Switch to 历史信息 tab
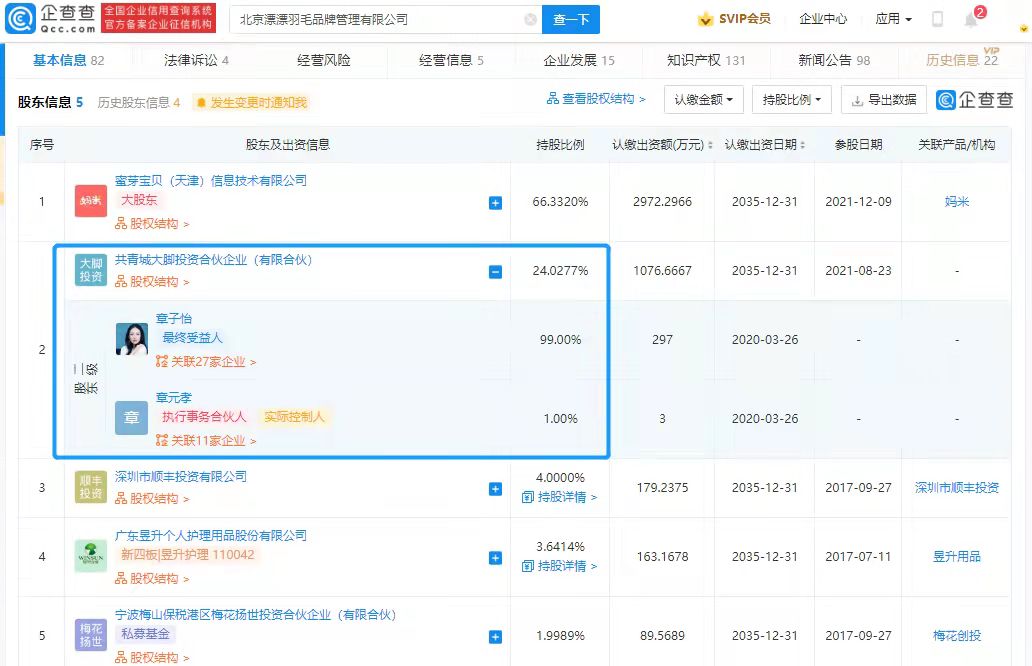 coord(962,59)
